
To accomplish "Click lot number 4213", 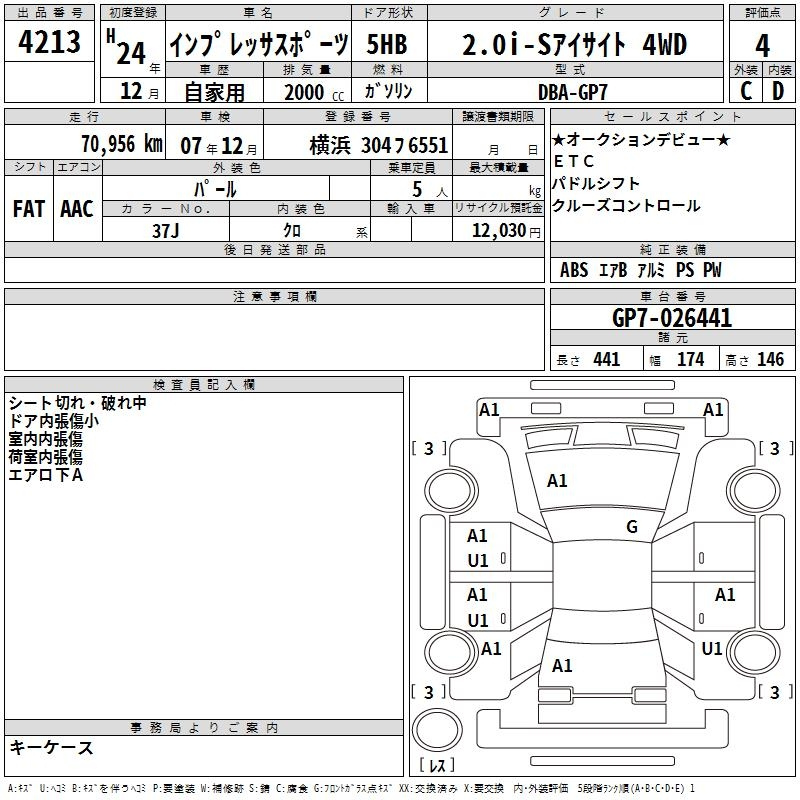I will tap(49, 42).
